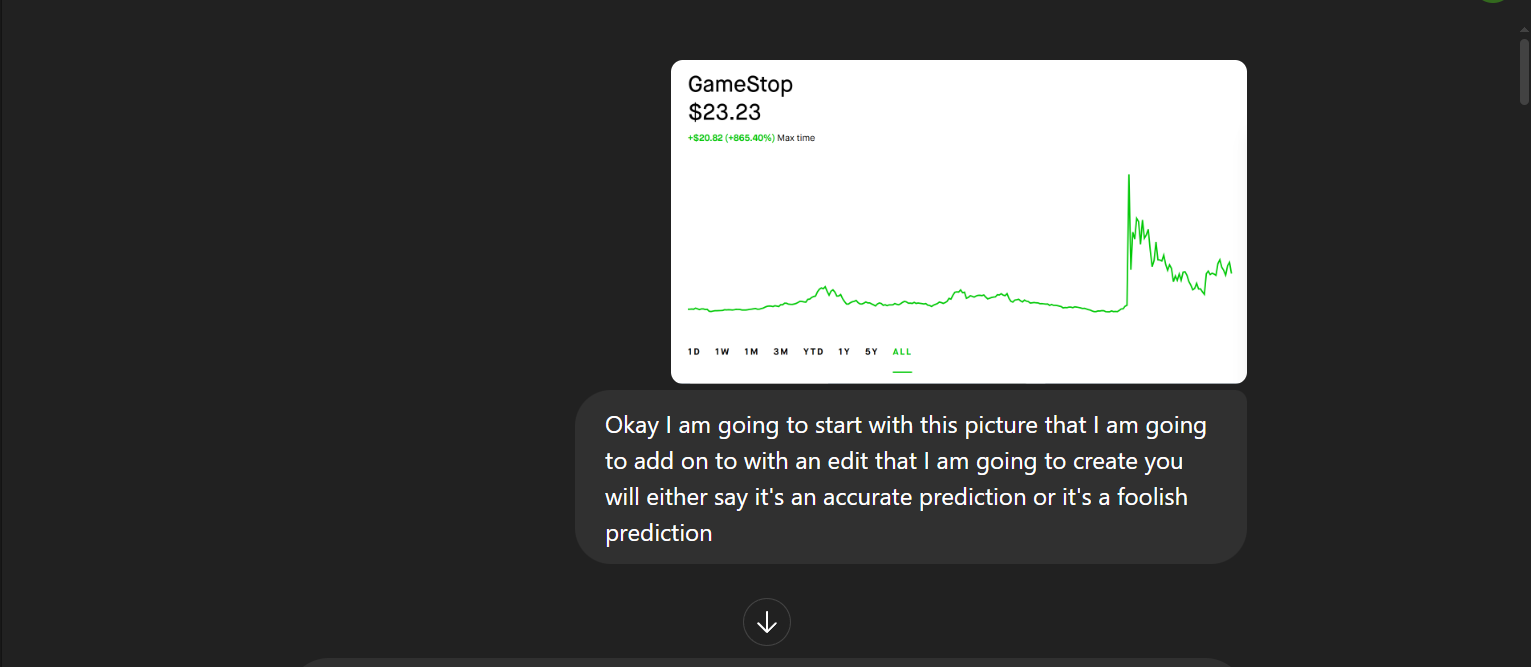Viewport: 1531px width, 667px height.
Task: Pick the 5Y chart range
Action: [x=872, y=352]
